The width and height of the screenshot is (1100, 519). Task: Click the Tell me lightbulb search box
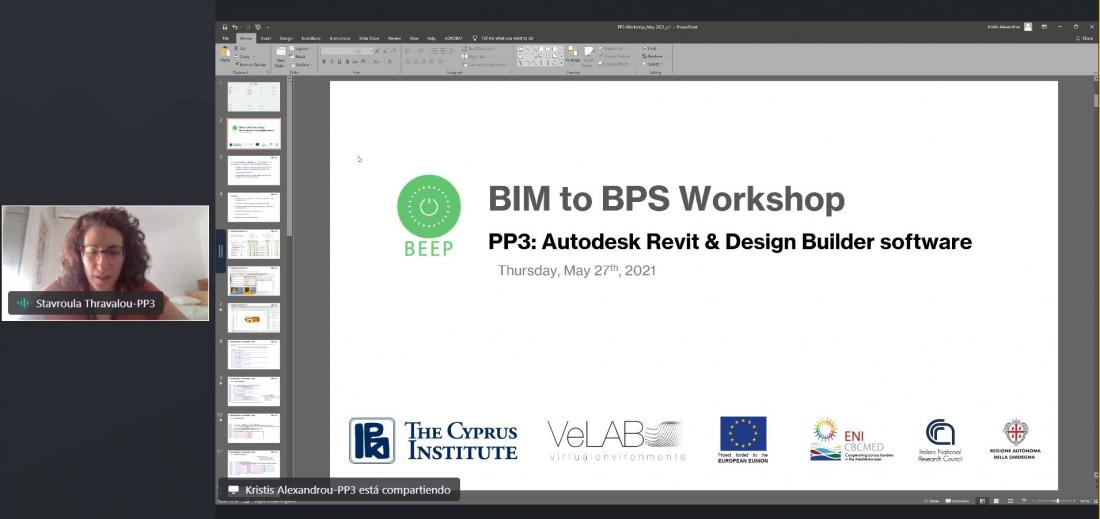pyautogui.click(x=503, y=38)
